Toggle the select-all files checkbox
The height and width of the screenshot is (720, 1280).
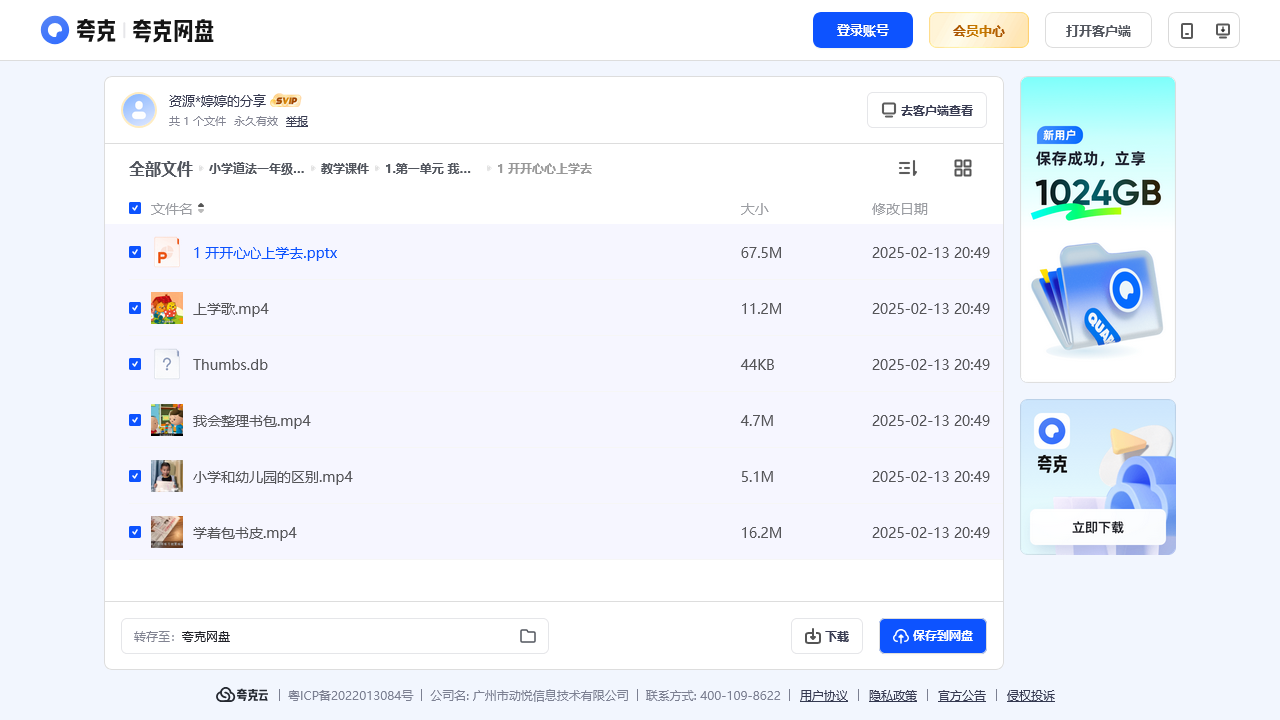(135, 208)
